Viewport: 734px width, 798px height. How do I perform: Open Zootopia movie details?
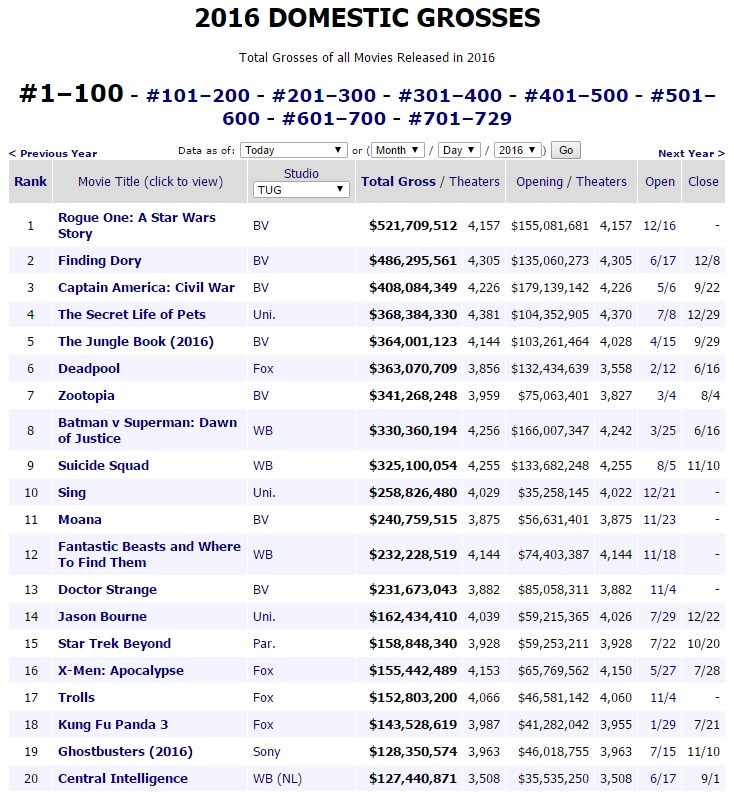pos(88,395)
